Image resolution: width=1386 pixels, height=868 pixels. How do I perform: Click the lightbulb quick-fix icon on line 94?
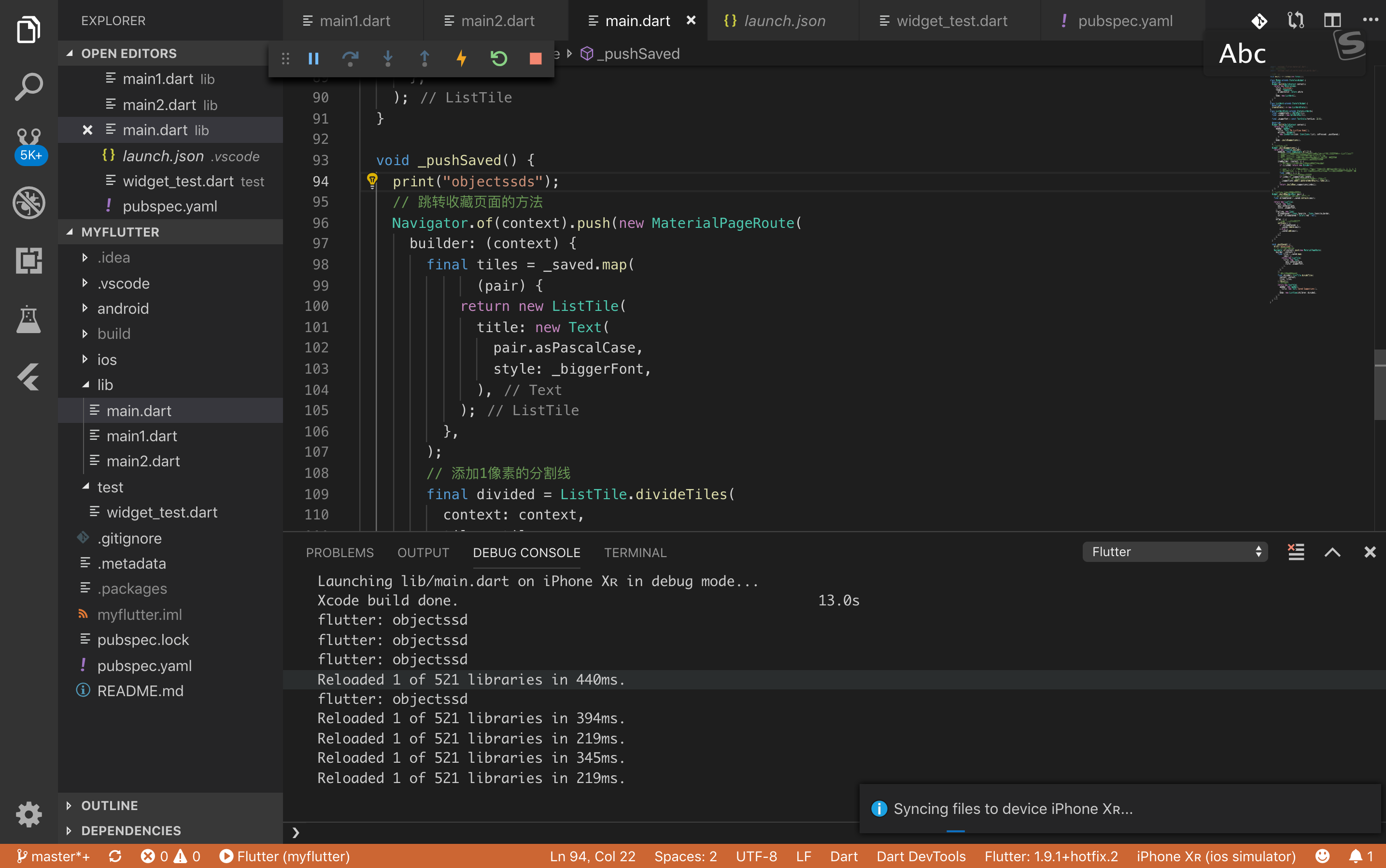372,180
